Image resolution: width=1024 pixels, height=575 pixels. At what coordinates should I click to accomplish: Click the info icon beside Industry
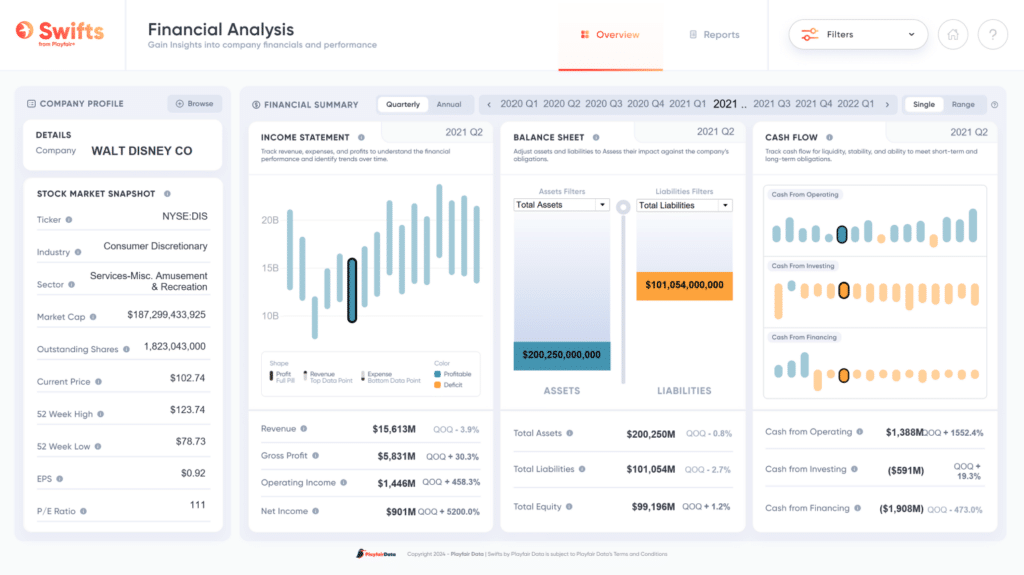click(x=78, y=252)
